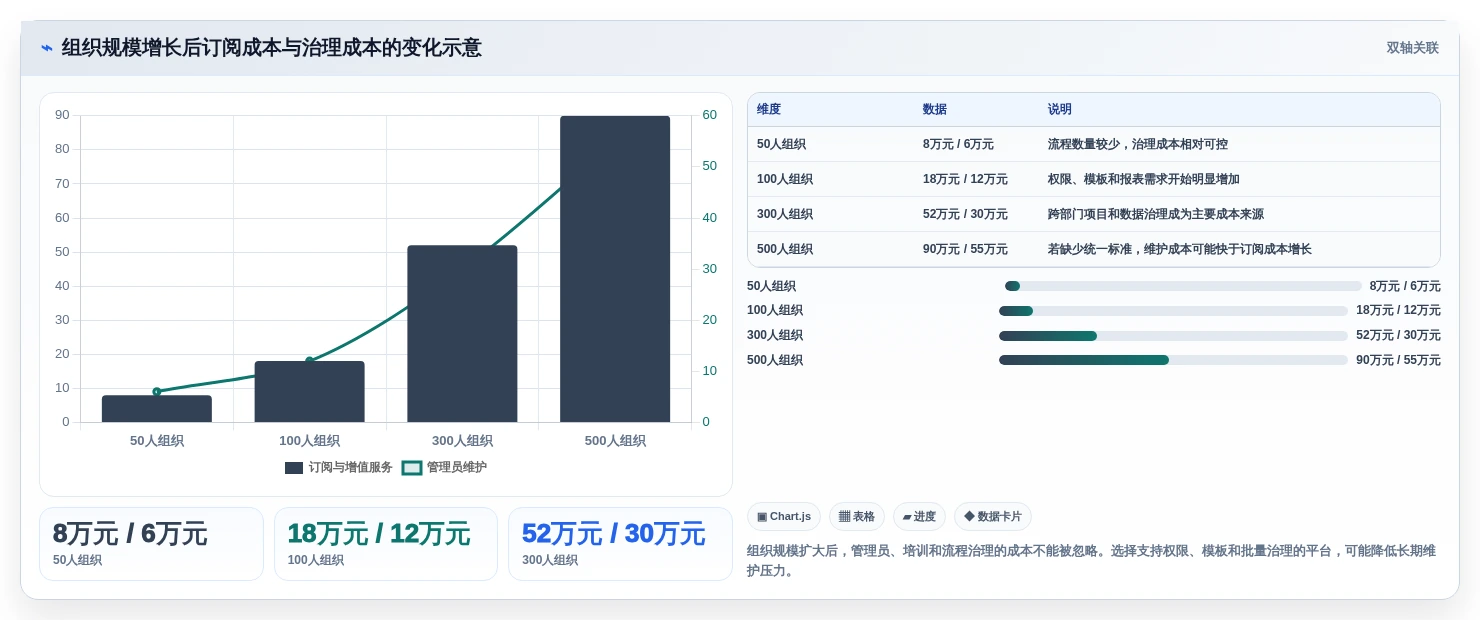Click the 100人组织 progress bar

coord(1173,311)
